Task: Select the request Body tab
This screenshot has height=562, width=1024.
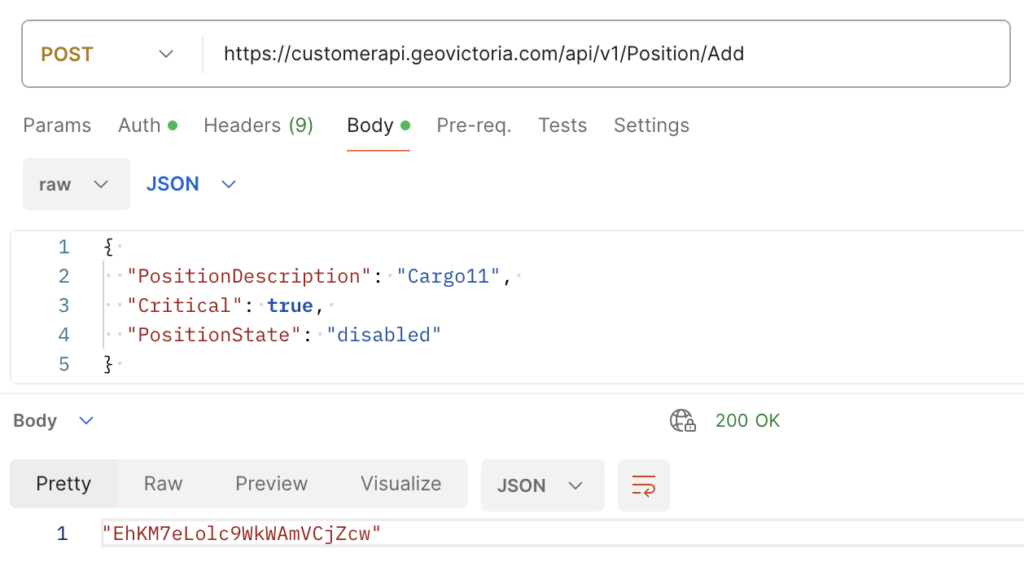Action: click(377, 125)
